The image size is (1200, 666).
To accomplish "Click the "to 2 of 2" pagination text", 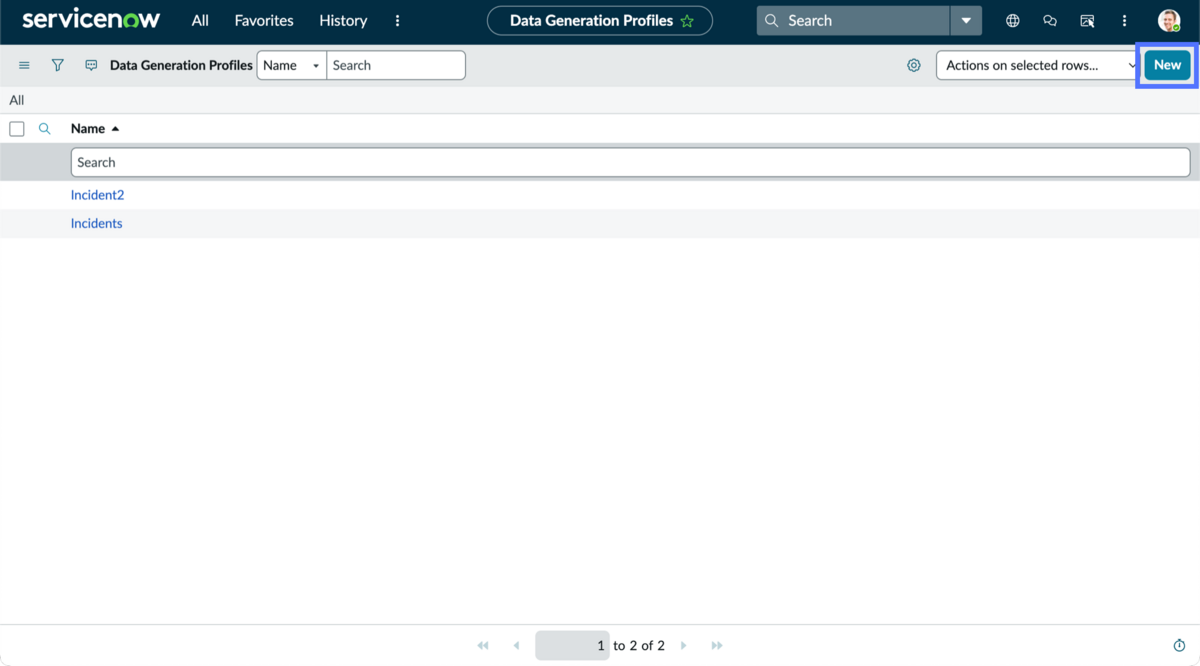I will coord(639,646).
